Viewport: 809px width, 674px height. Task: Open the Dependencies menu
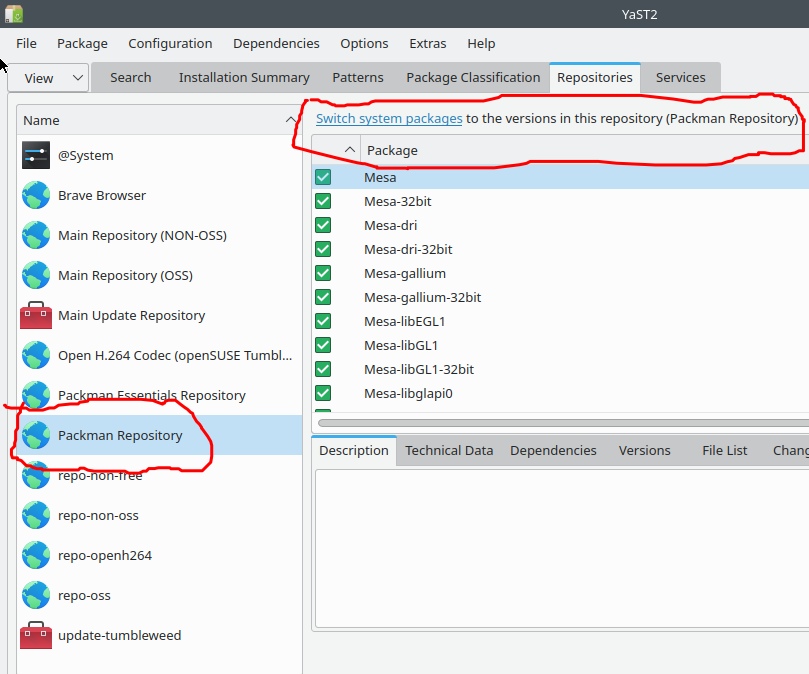276,43
